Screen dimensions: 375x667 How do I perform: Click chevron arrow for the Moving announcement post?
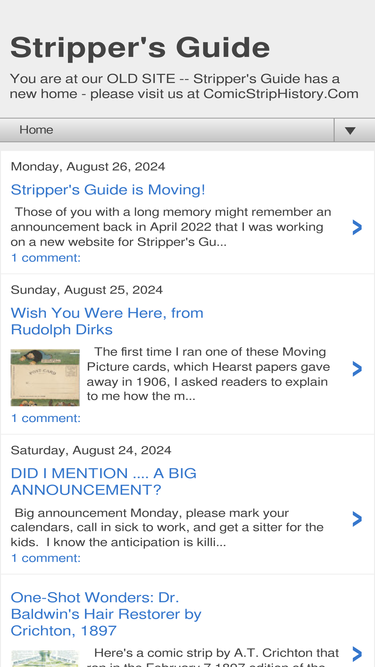pyautogui.click(x=357, y=228)
